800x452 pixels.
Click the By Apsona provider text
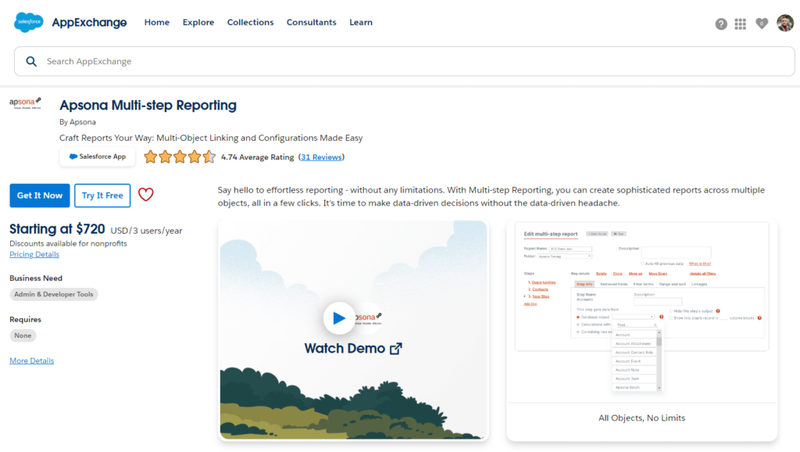(x=78, y=122)
